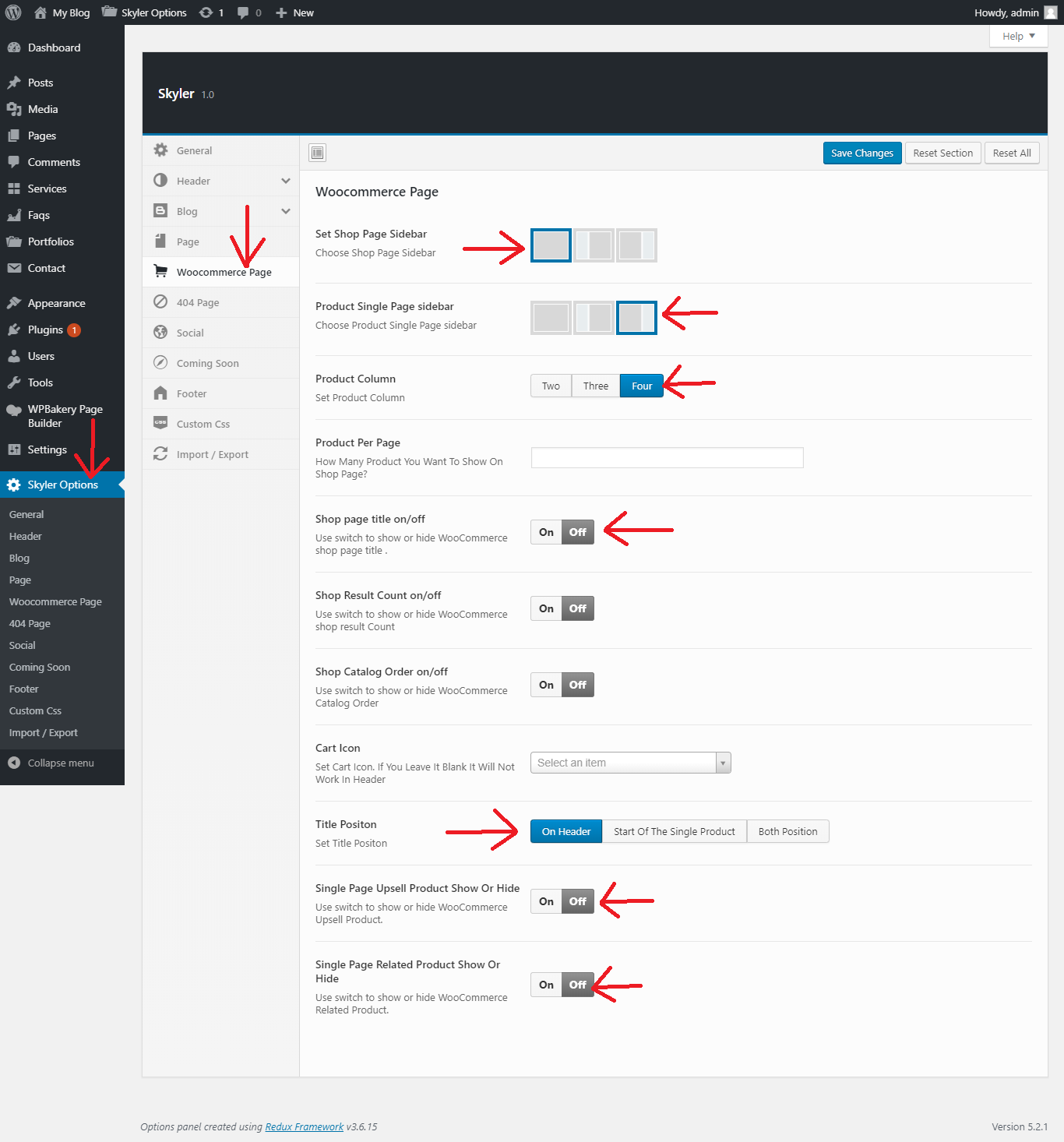This screenshot has height=1142, width=1064.
Task: Click the plus New icon in admin bar
Action: (x=281, y=12)
